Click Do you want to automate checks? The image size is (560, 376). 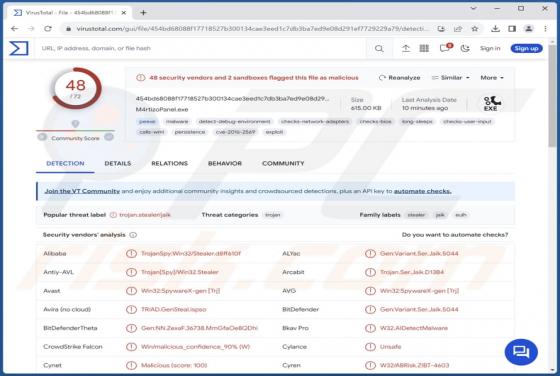[455, 235]
